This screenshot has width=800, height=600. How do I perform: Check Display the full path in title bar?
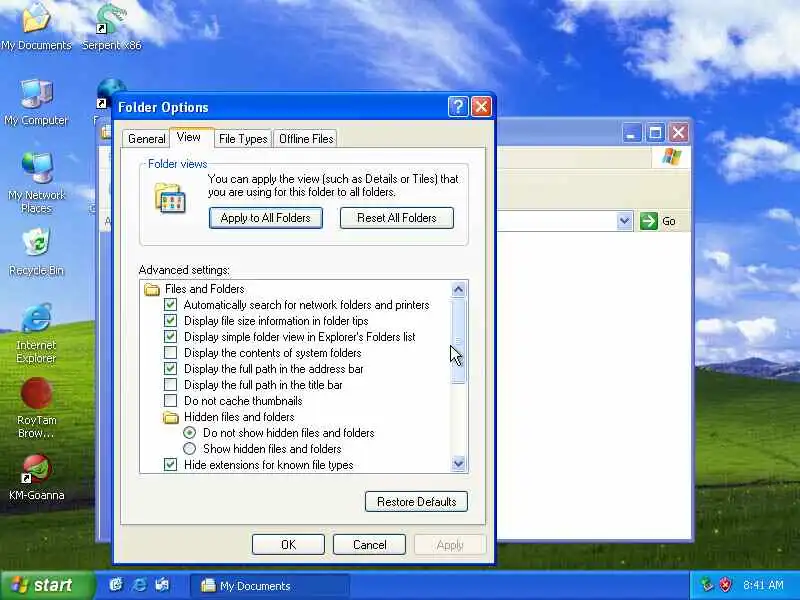pyautogui.click(x=170, y=385)
